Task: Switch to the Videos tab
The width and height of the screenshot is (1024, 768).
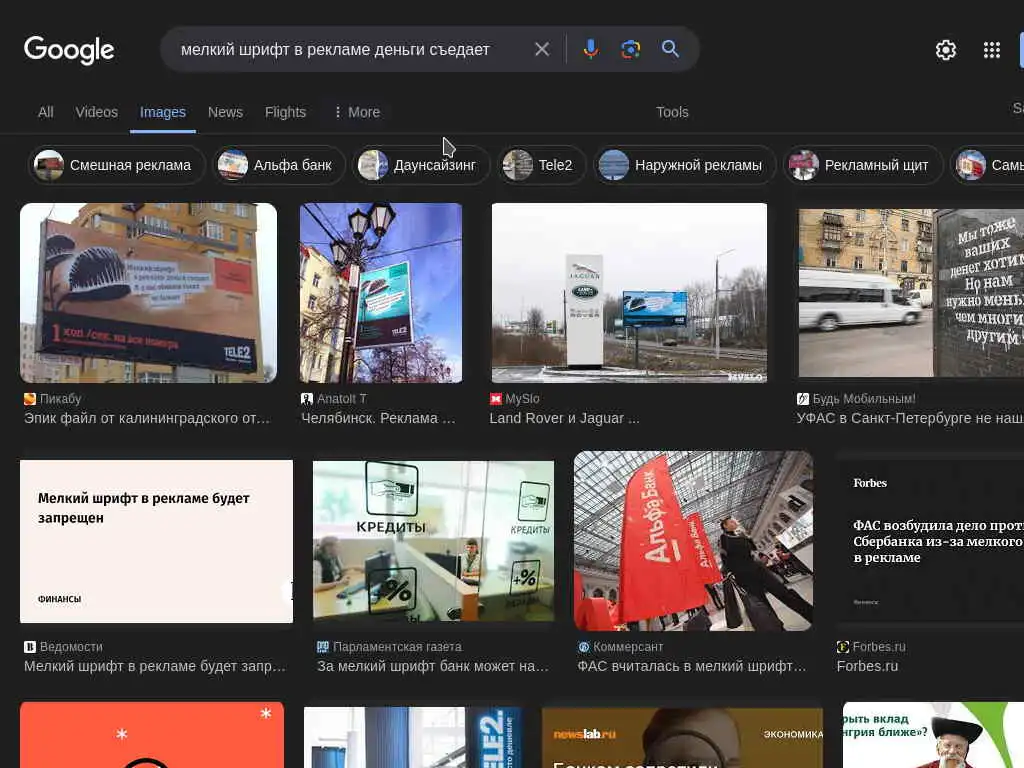Action: 97,112
